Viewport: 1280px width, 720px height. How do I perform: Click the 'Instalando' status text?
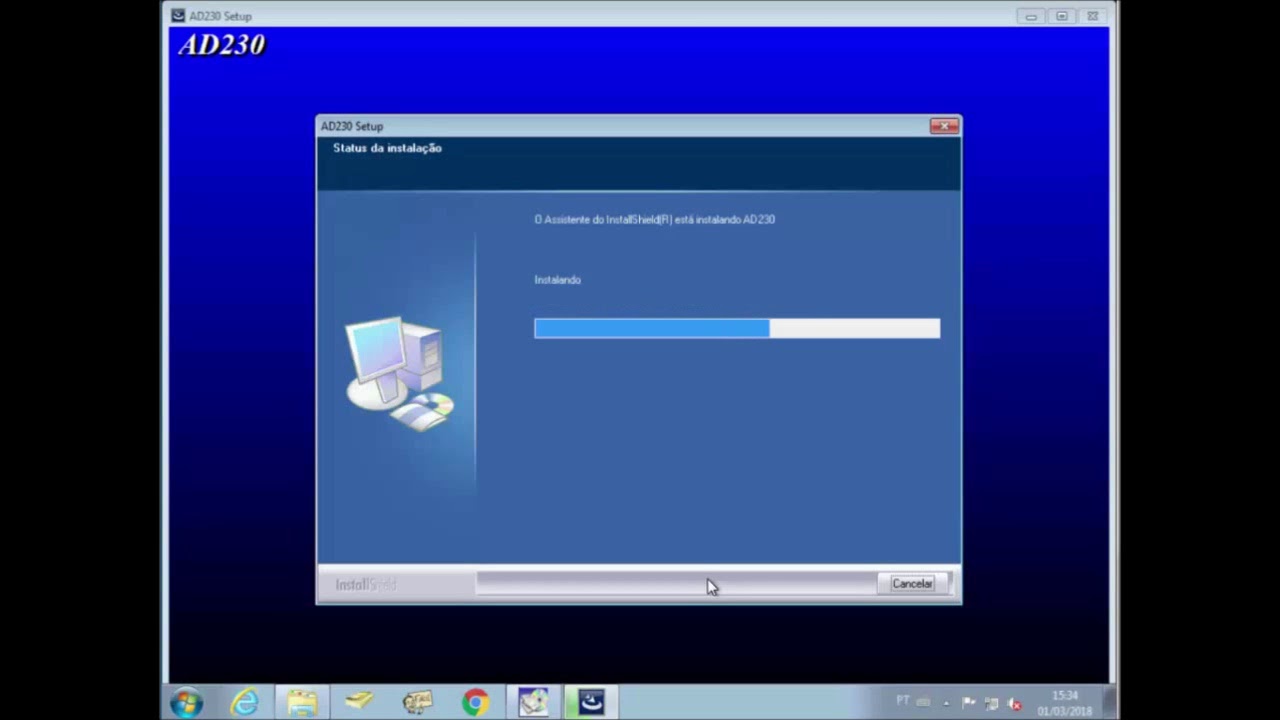[x=557, y=280]
